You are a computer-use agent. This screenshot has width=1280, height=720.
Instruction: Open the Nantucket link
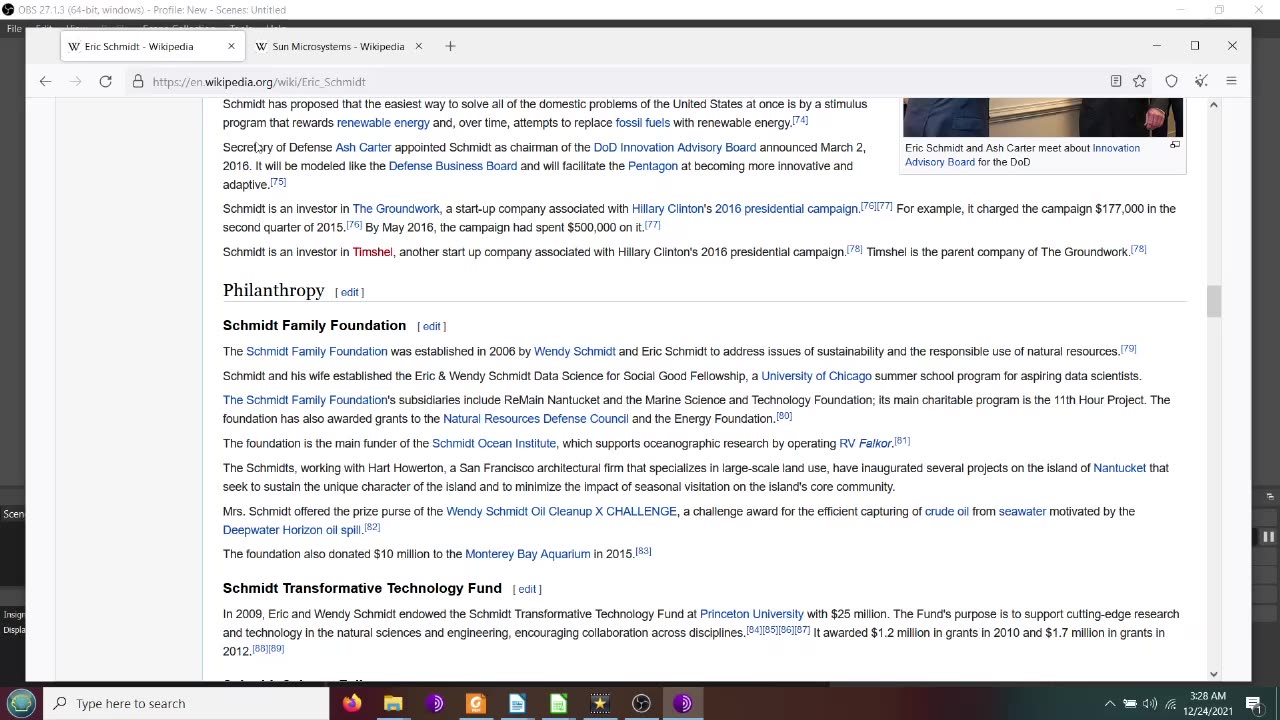point(1119,468)
